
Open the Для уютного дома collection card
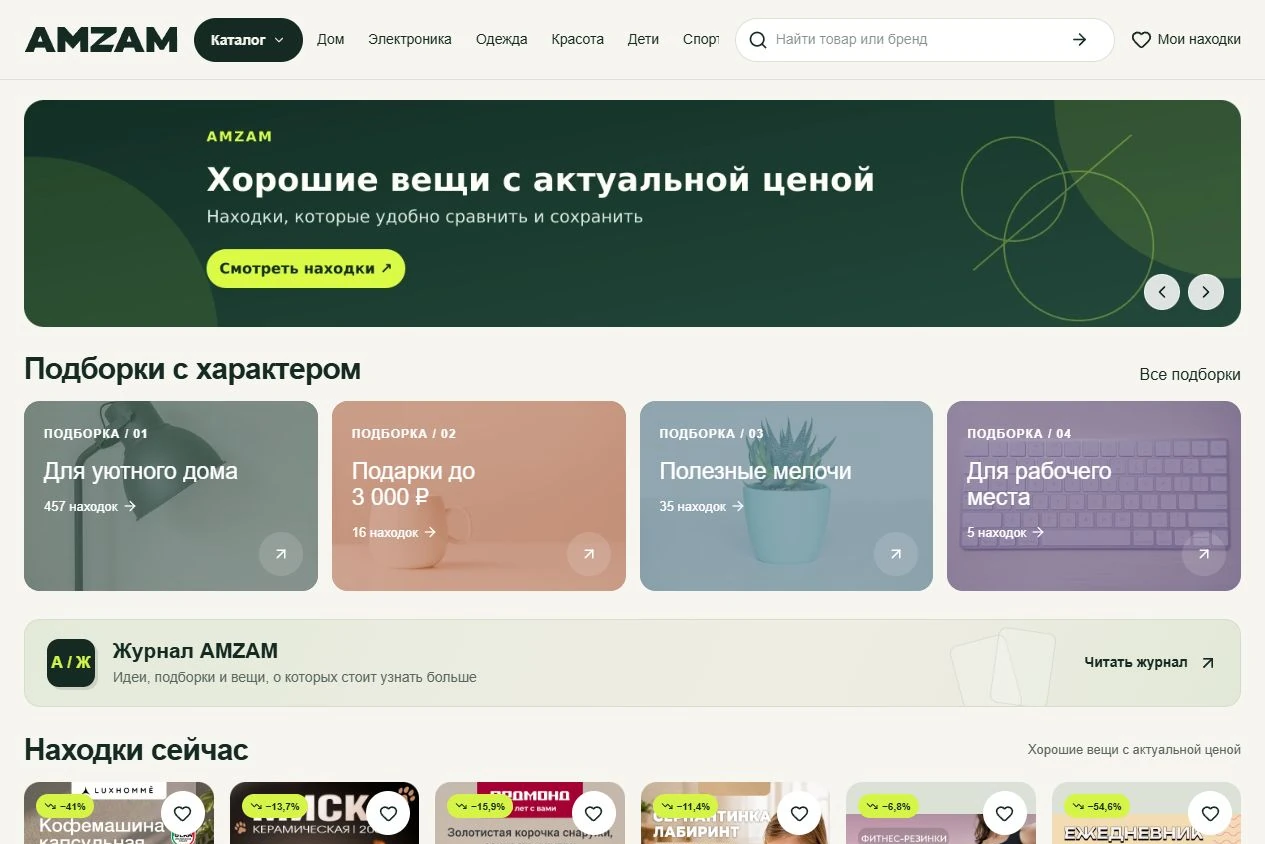click(x=171, y=496)
